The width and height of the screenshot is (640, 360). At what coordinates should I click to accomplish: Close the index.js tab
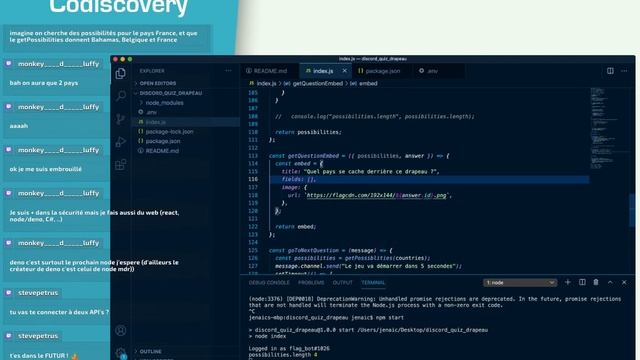click(x=344, y=71)
